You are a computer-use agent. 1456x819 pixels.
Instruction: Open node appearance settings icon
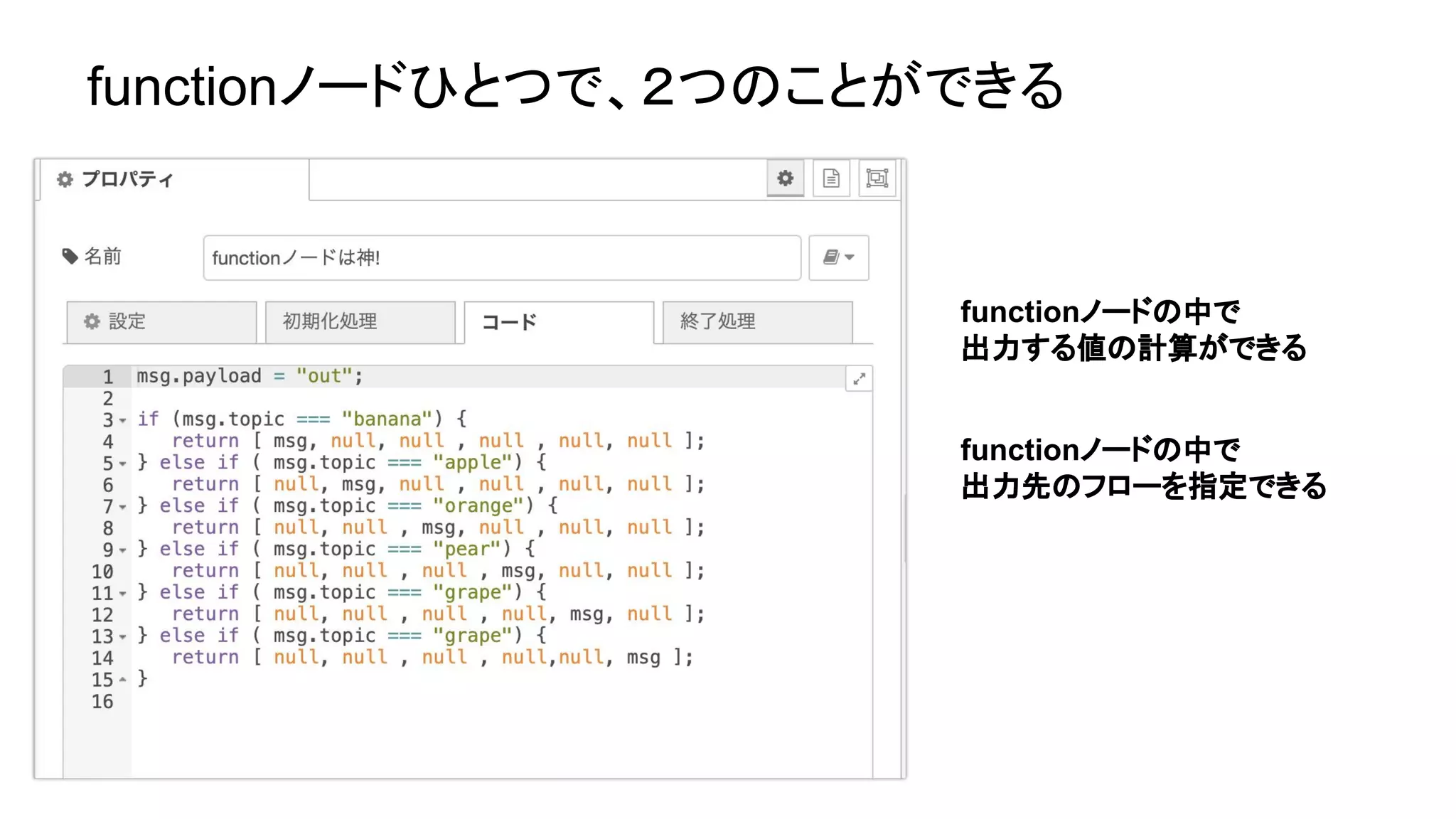pos(877,178)
